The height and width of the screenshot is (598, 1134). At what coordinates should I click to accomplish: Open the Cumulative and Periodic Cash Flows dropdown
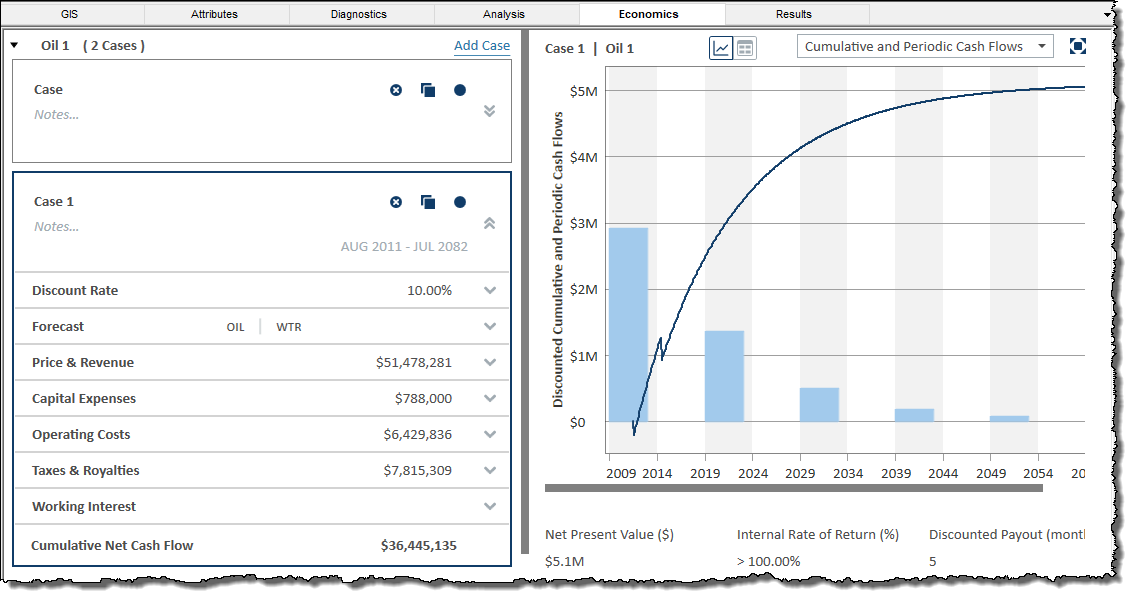pos(925,47)
